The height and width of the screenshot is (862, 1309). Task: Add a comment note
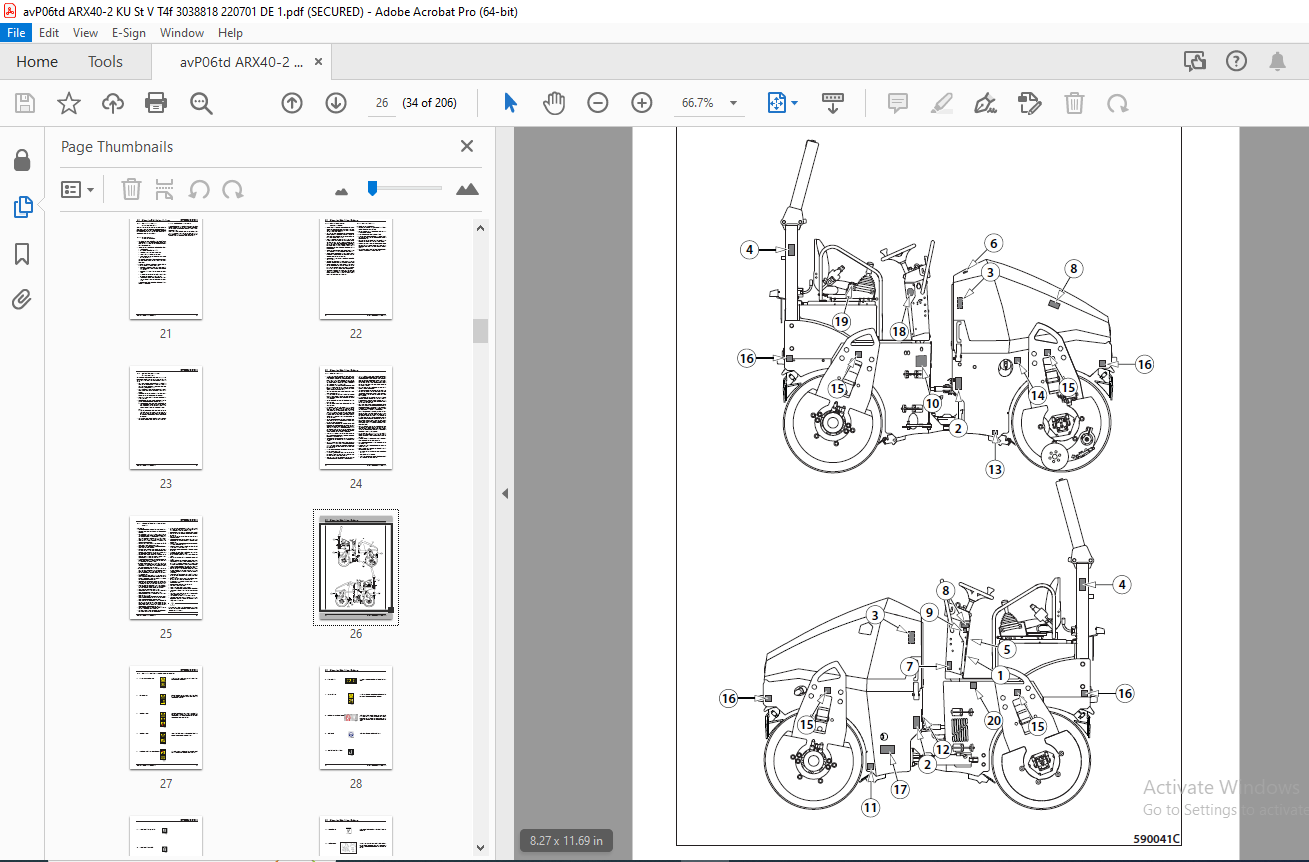pos(898,103)
